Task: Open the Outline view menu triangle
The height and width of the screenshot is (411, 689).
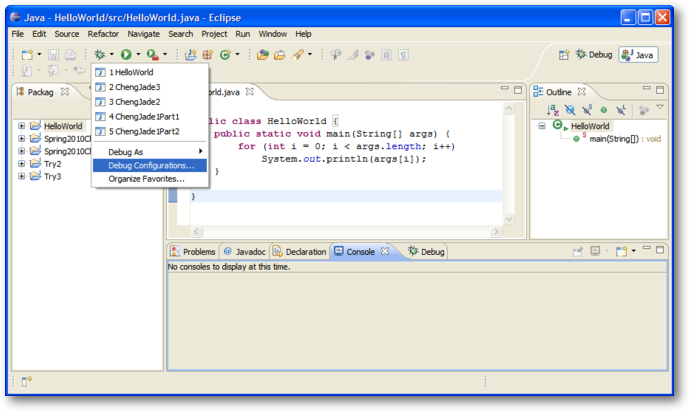Action: [660, 107]
